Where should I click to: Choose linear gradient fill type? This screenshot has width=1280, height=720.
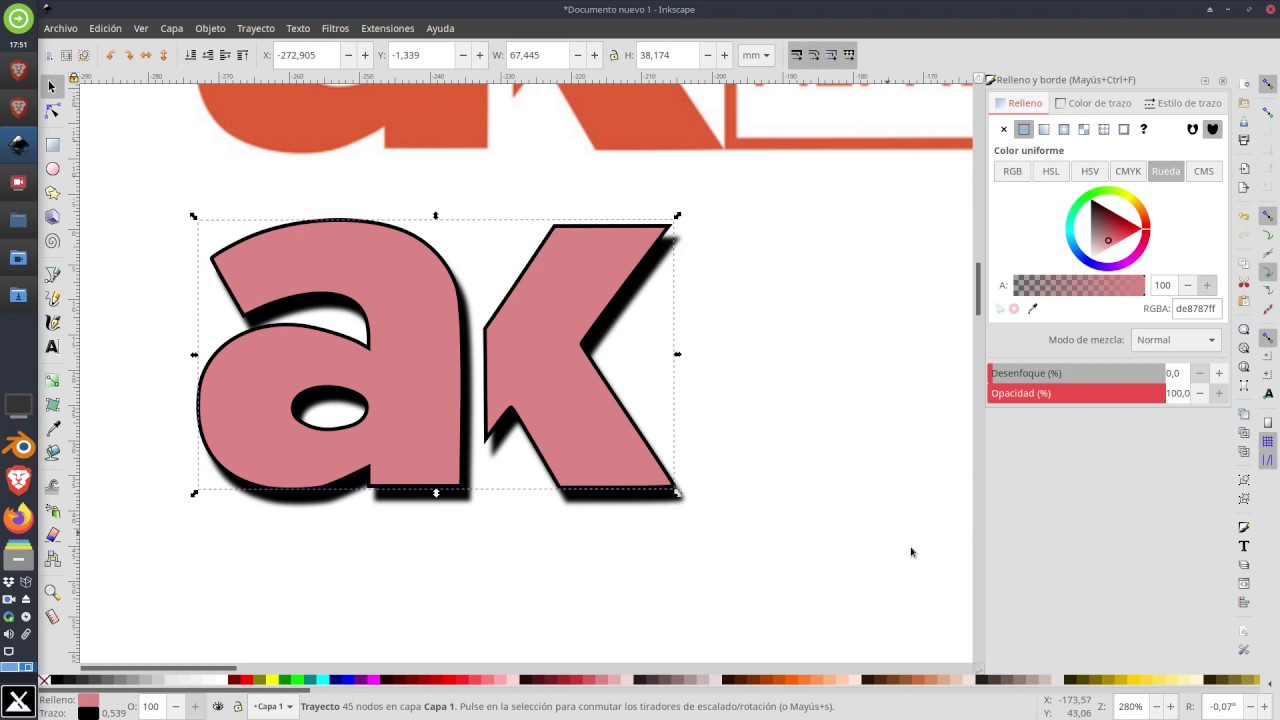(1044, 129)
